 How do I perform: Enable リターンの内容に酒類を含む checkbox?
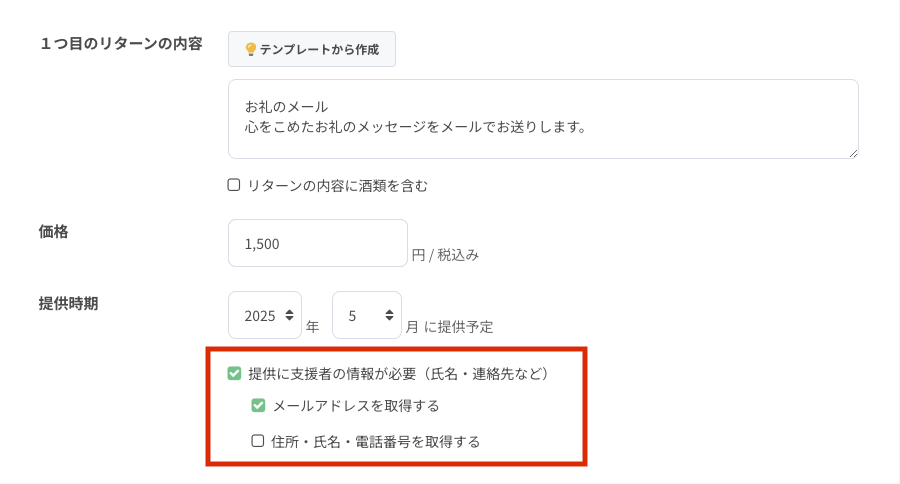(234, 185)
